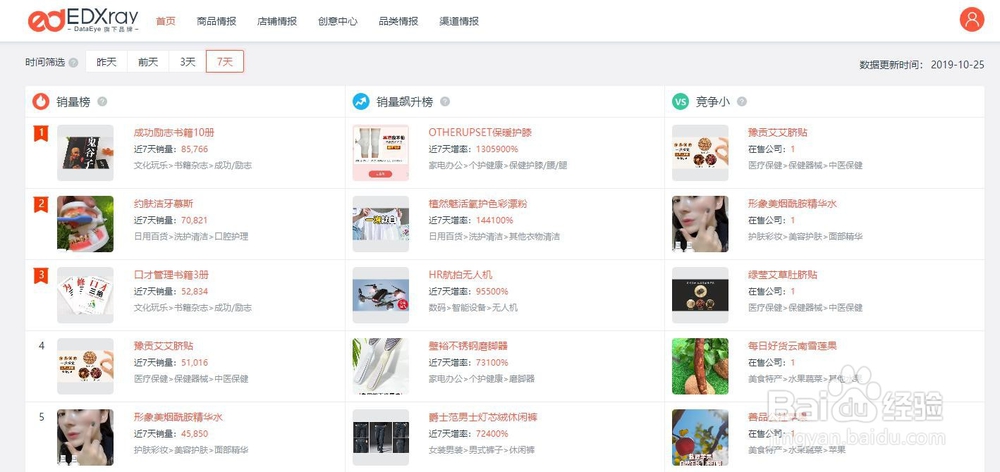Open product 整裕不锈钢磨脚器
The image size is (1000, 472).
[x=468, y=346]
